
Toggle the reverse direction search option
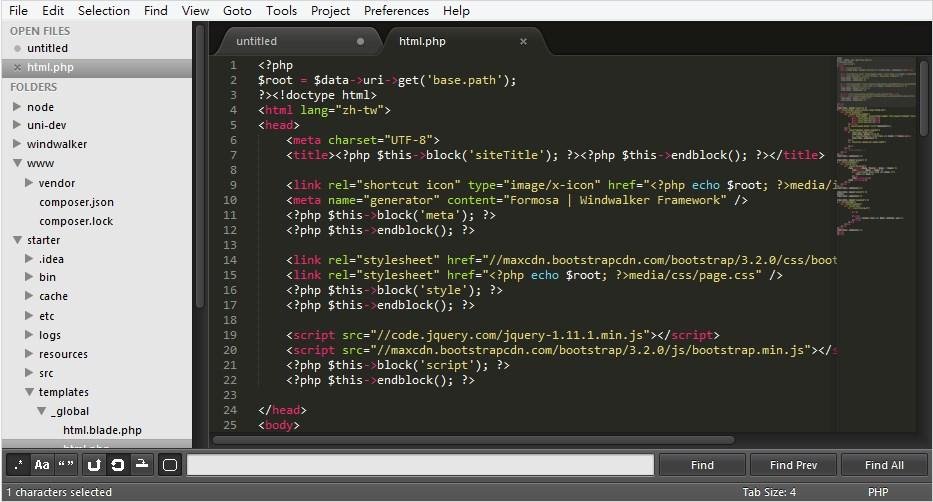[94, 465]
